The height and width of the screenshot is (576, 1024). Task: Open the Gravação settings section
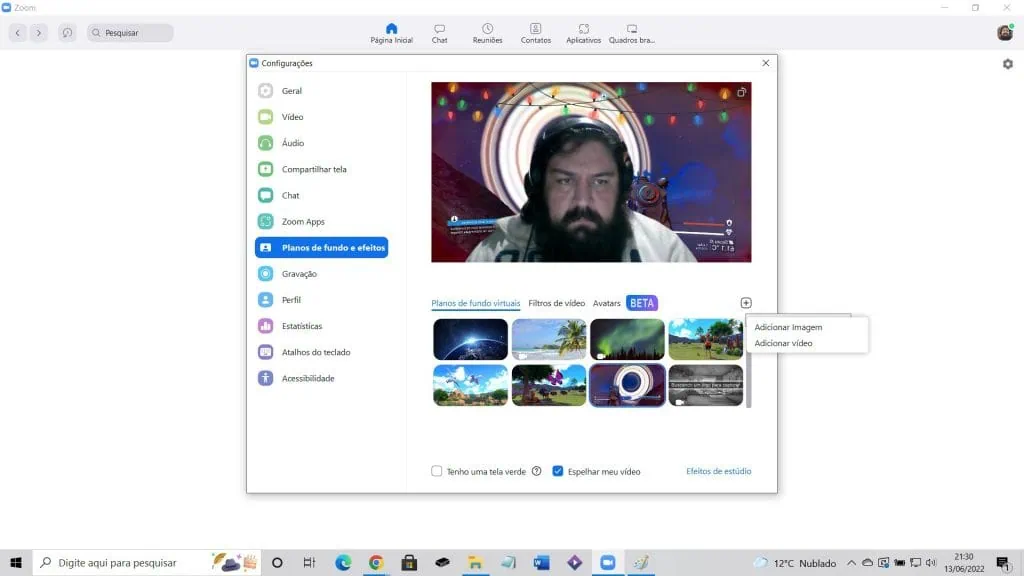point(298,273)
